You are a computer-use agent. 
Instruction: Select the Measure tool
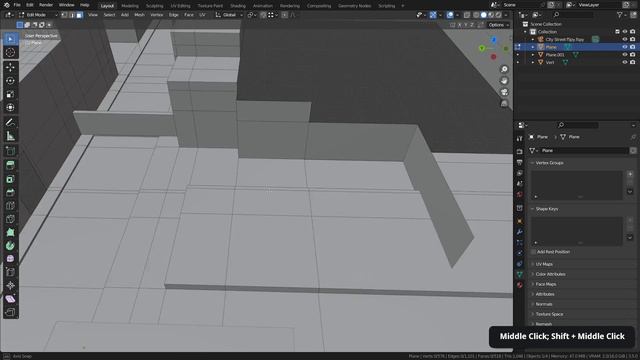10,136
